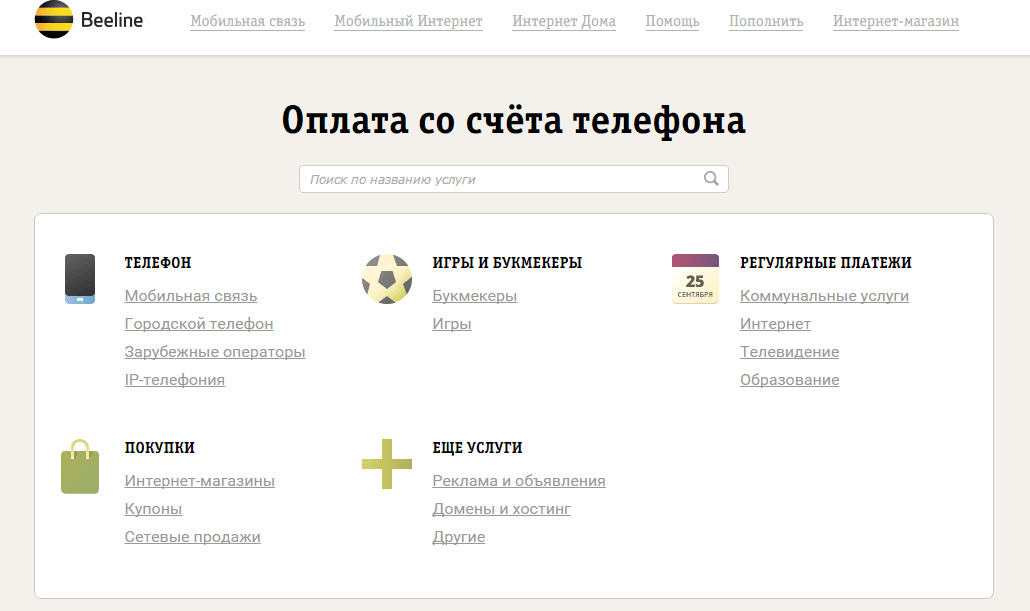Open the Мобильная связь top menu

click(x=247, y=21)
